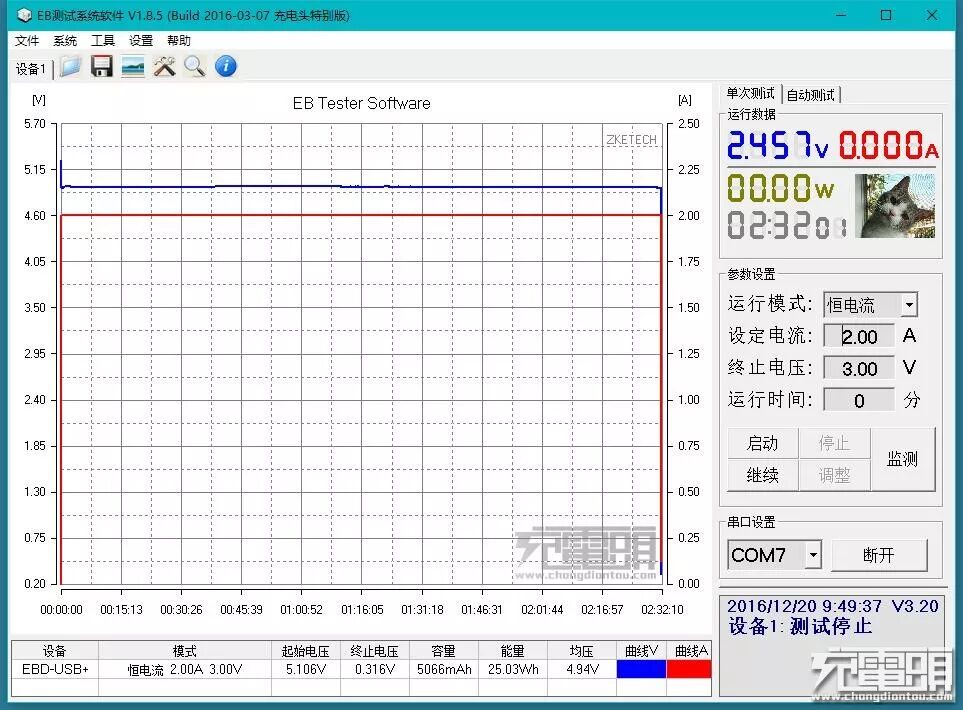Show info with the blue i icon
The image size is (963, 710).
coord(226,66)
